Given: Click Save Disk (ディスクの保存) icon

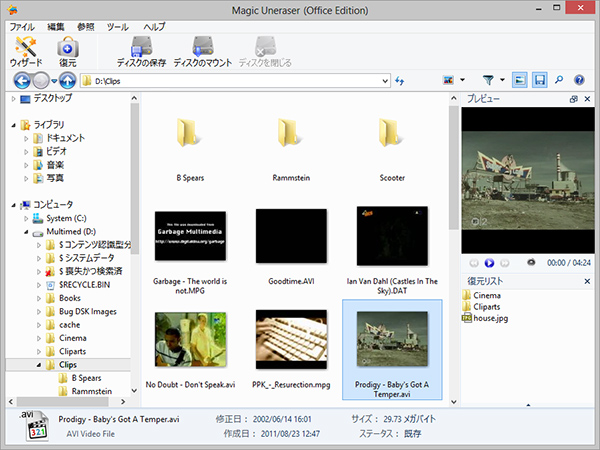Looking at the screenshot, I should (141, 51).
